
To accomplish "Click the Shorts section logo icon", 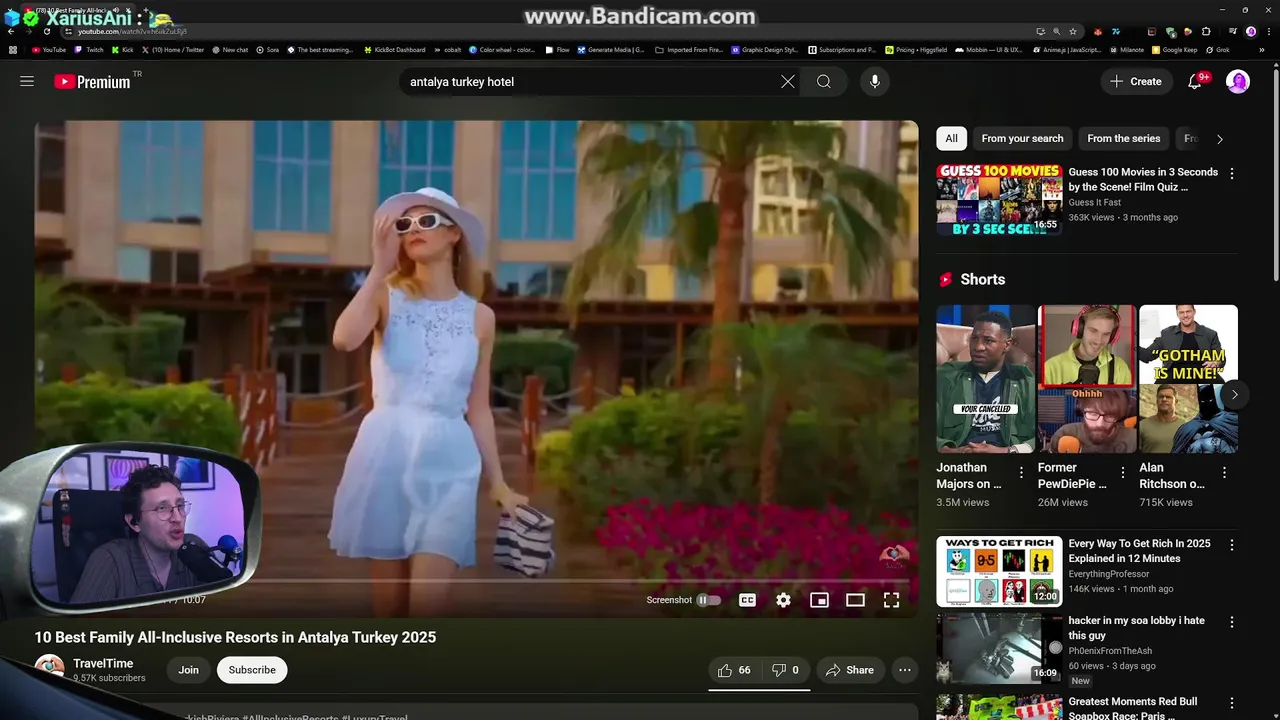I will (946, 280).
